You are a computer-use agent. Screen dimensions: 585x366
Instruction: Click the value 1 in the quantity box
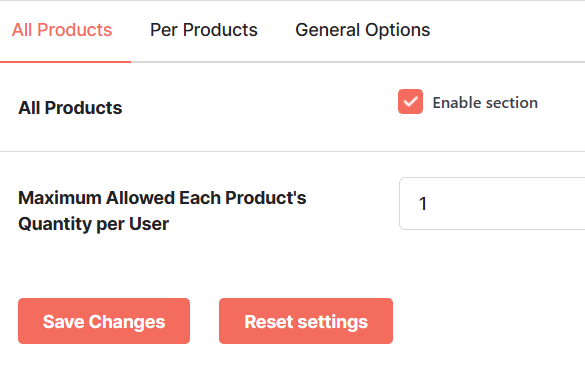[x=422, y=204]
